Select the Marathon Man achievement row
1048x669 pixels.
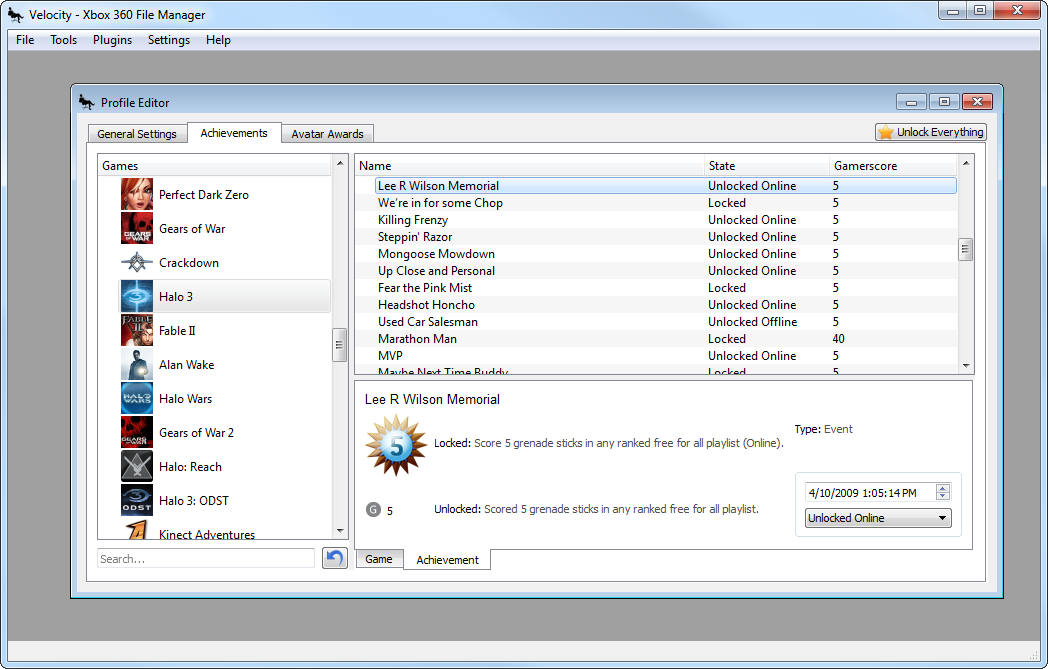click(x=656, y=339)
